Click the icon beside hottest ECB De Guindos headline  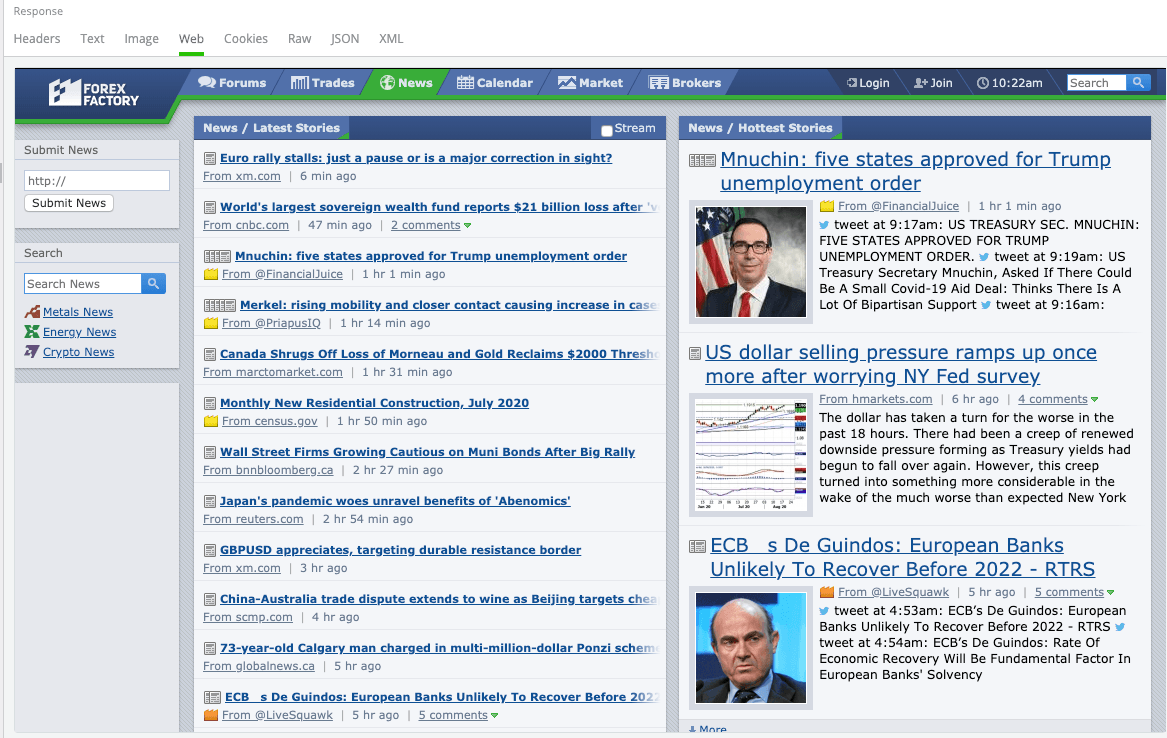tap(697, 547)
